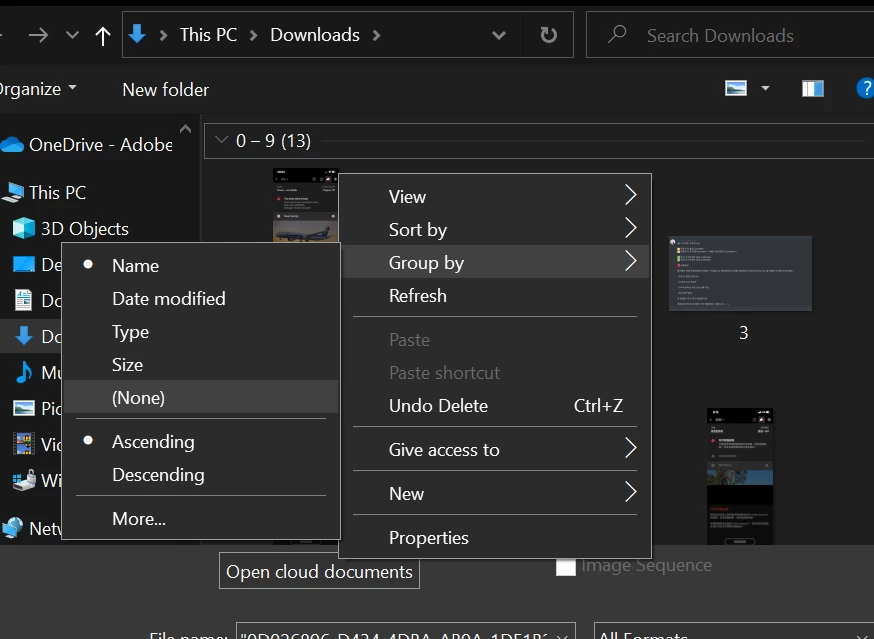Image resolution: width=874 pixels, height=639 pixels.
Task: Open the Organize menu
Action: [38, 89]
